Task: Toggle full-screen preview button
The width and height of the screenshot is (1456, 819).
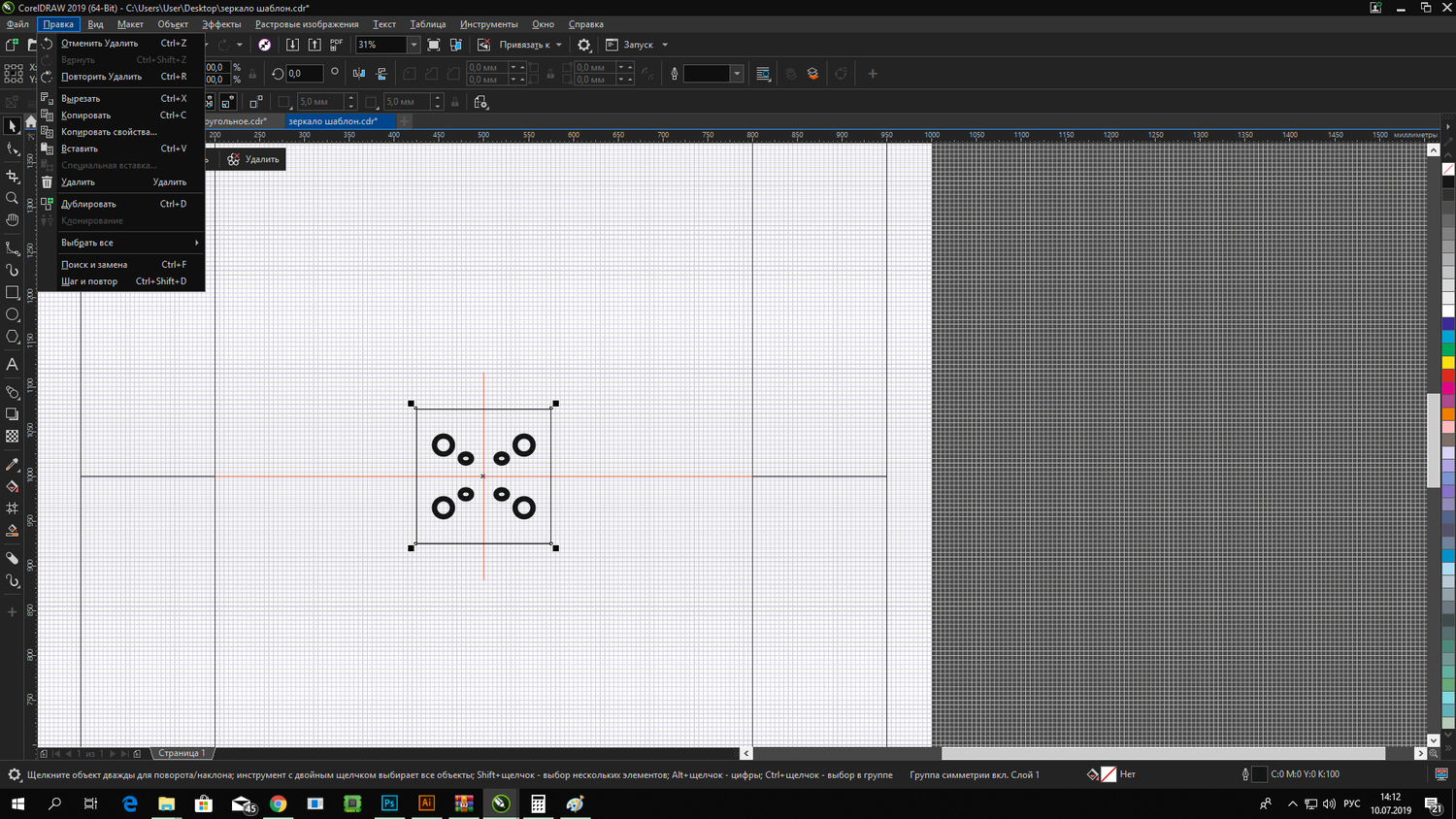Action: pos(433,45)
